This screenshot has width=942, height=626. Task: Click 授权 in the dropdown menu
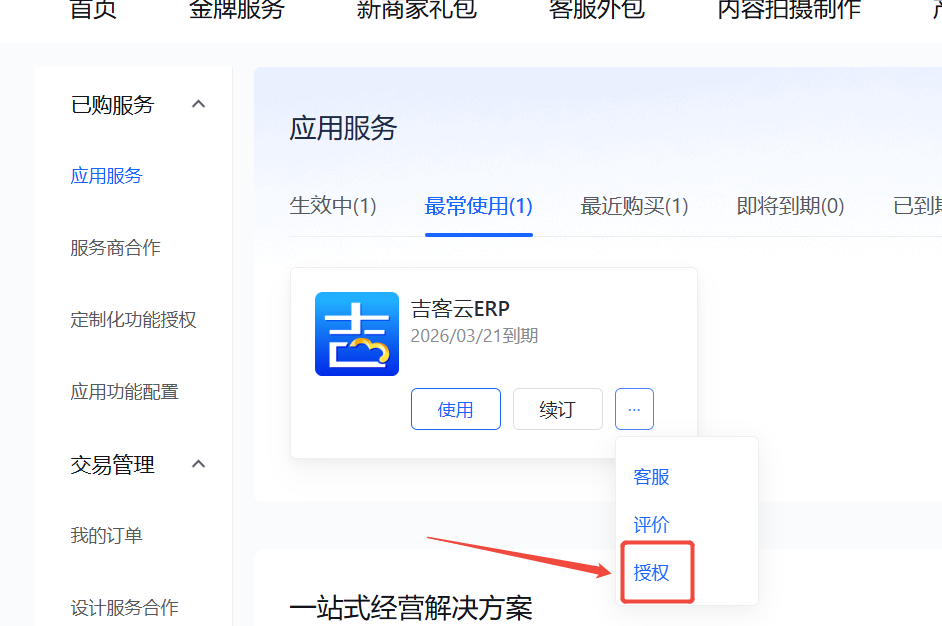[651, 573]
